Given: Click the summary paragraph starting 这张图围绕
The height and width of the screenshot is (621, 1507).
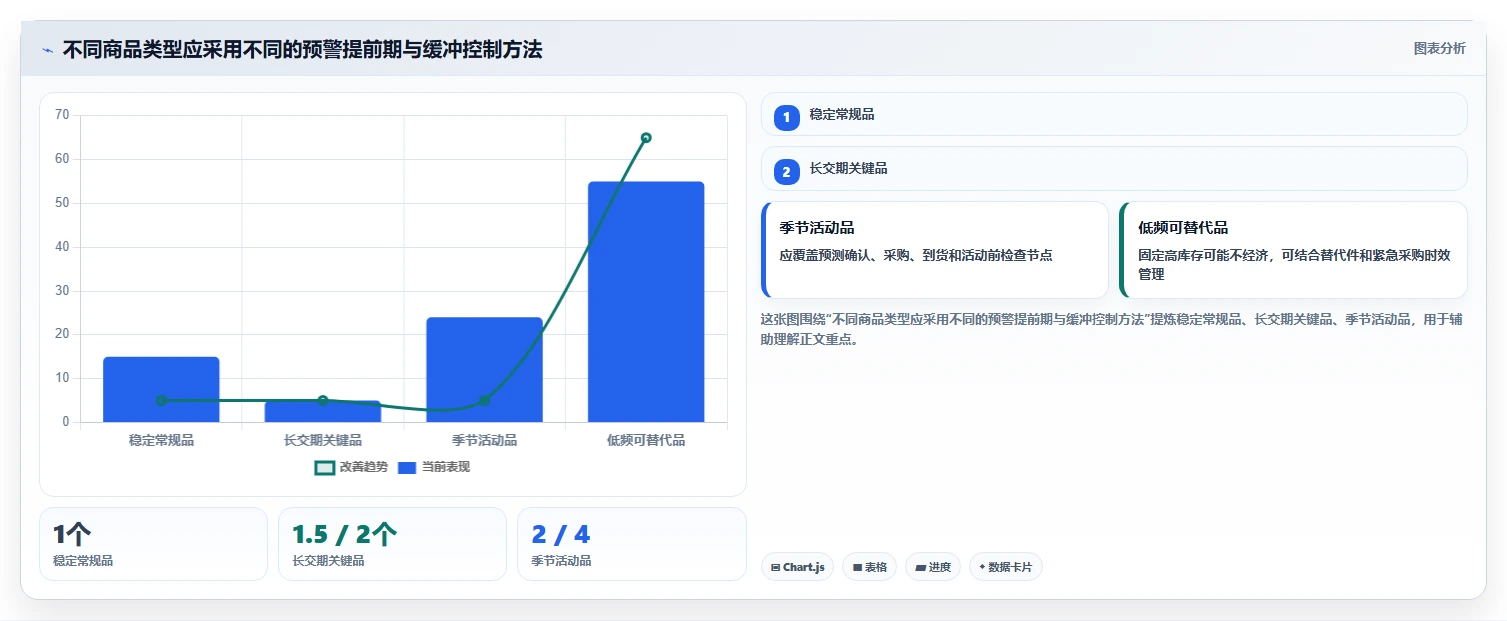Looking at the screenshot, I should 1110,329.
